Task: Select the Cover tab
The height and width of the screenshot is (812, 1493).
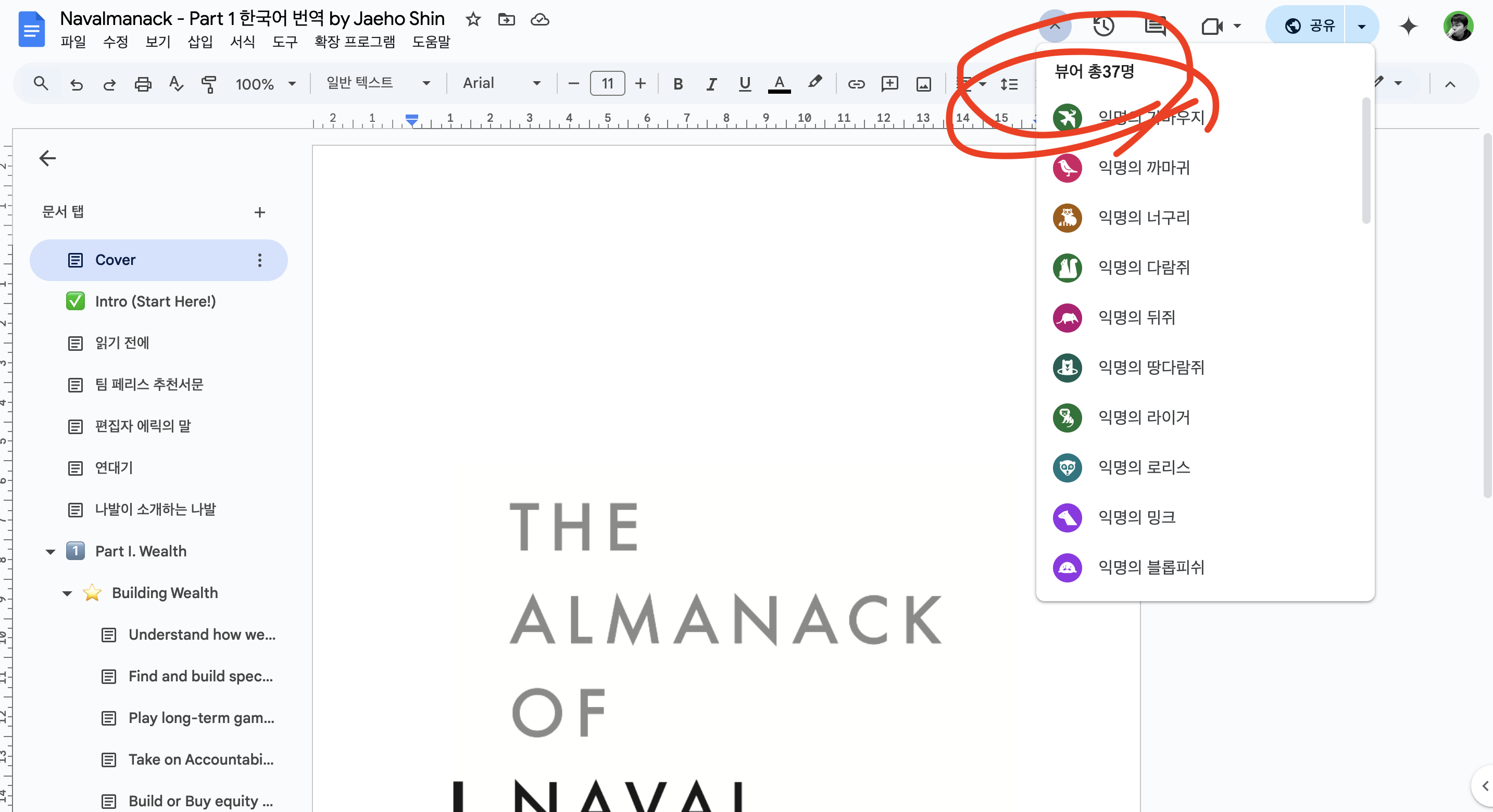Action: coord(159,260)
